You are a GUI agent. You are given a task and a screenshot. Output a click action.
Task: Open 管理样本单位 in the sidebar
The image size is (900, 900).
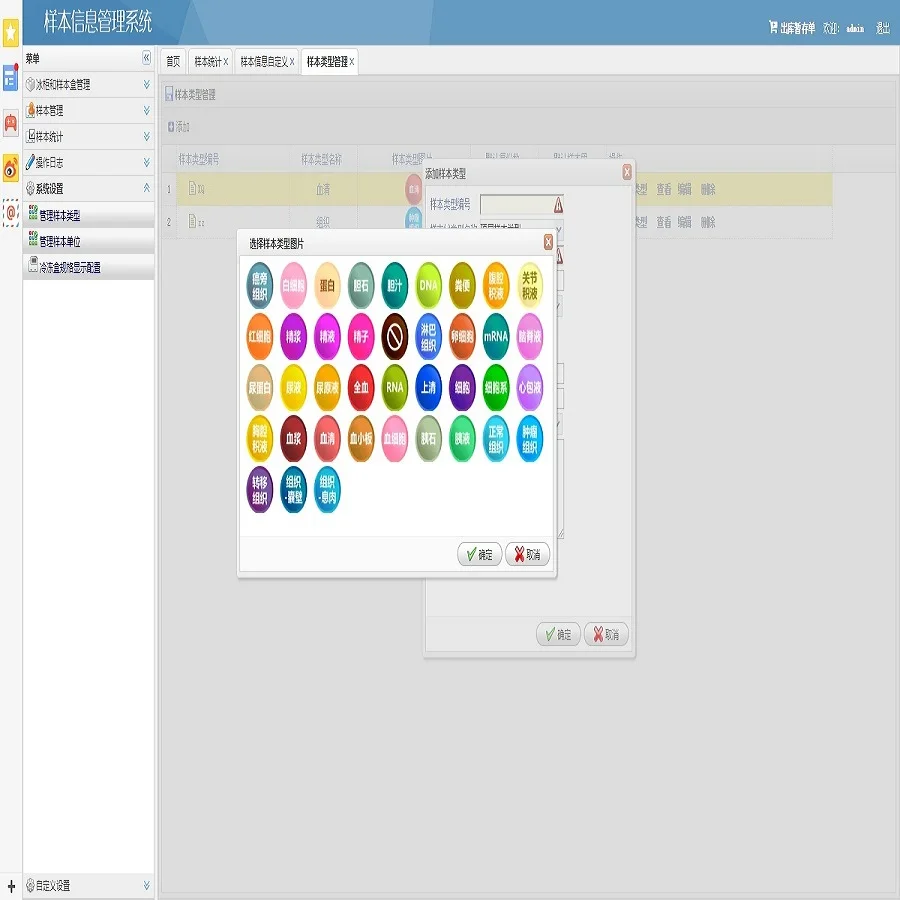point(88,241)
